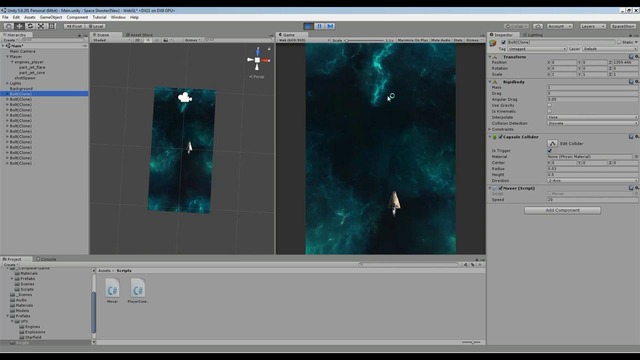The image size is (640, 360).
Task: Click the Mover C# script file
Action: [112, 289]
